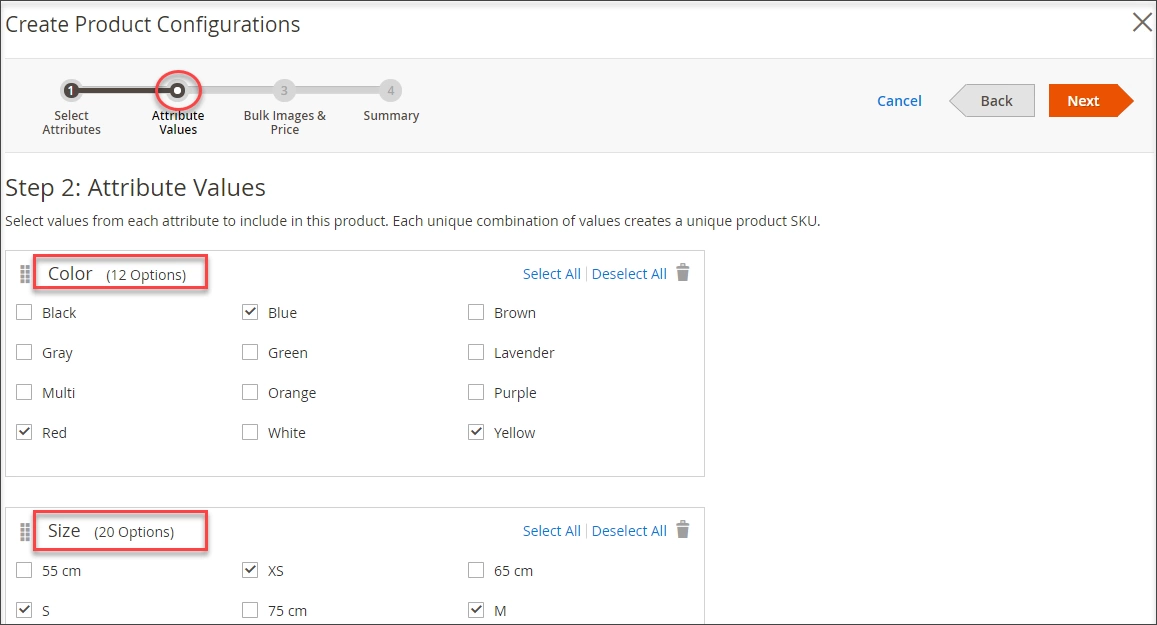Check the Multi color option

tap(24, 392)
